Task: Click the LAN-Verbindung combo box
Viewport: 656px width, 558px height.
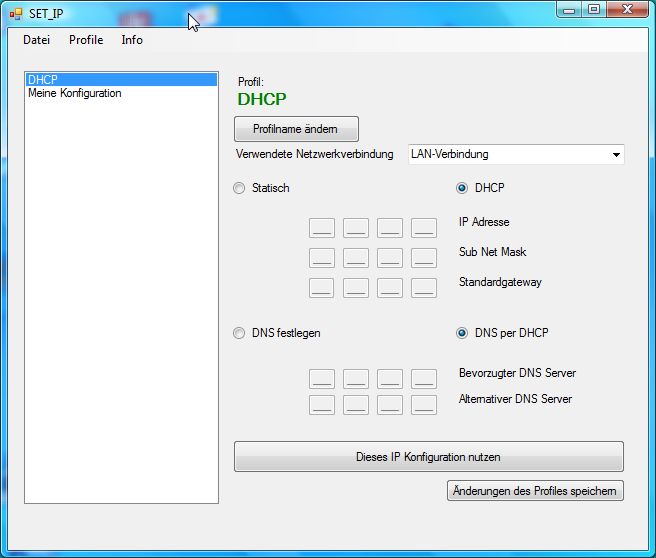Action: pyautogui.click(x=505, y=155)
